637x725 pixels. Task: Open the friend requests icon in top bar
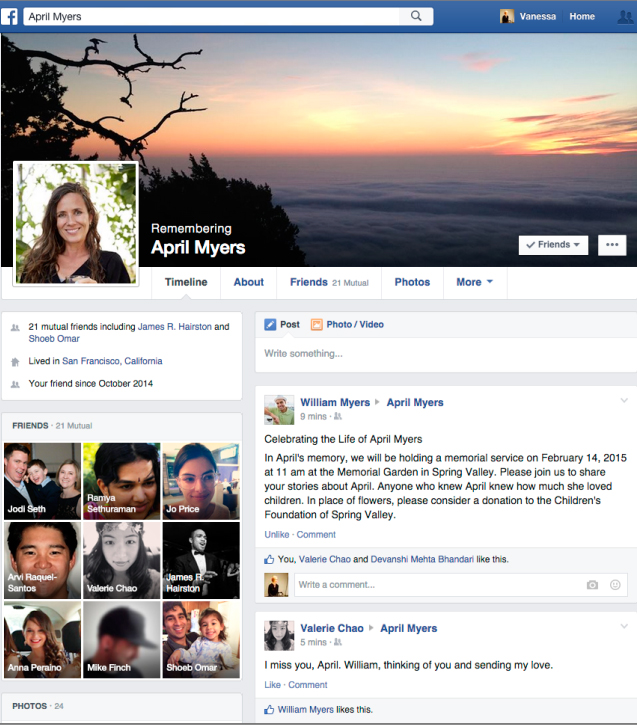626,17
